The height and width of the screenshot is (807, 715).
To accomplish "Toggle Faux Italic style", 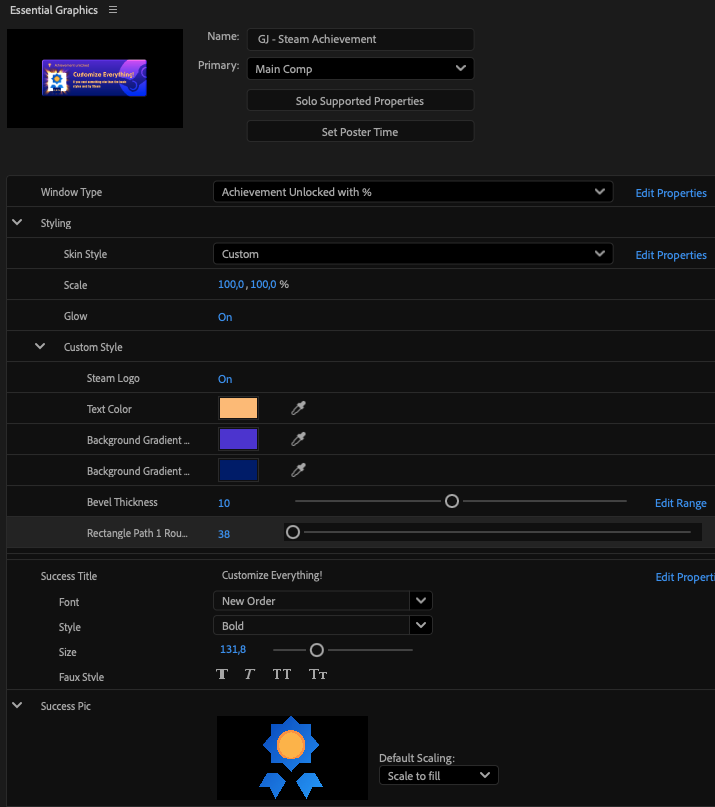I will tap(250, 674).
